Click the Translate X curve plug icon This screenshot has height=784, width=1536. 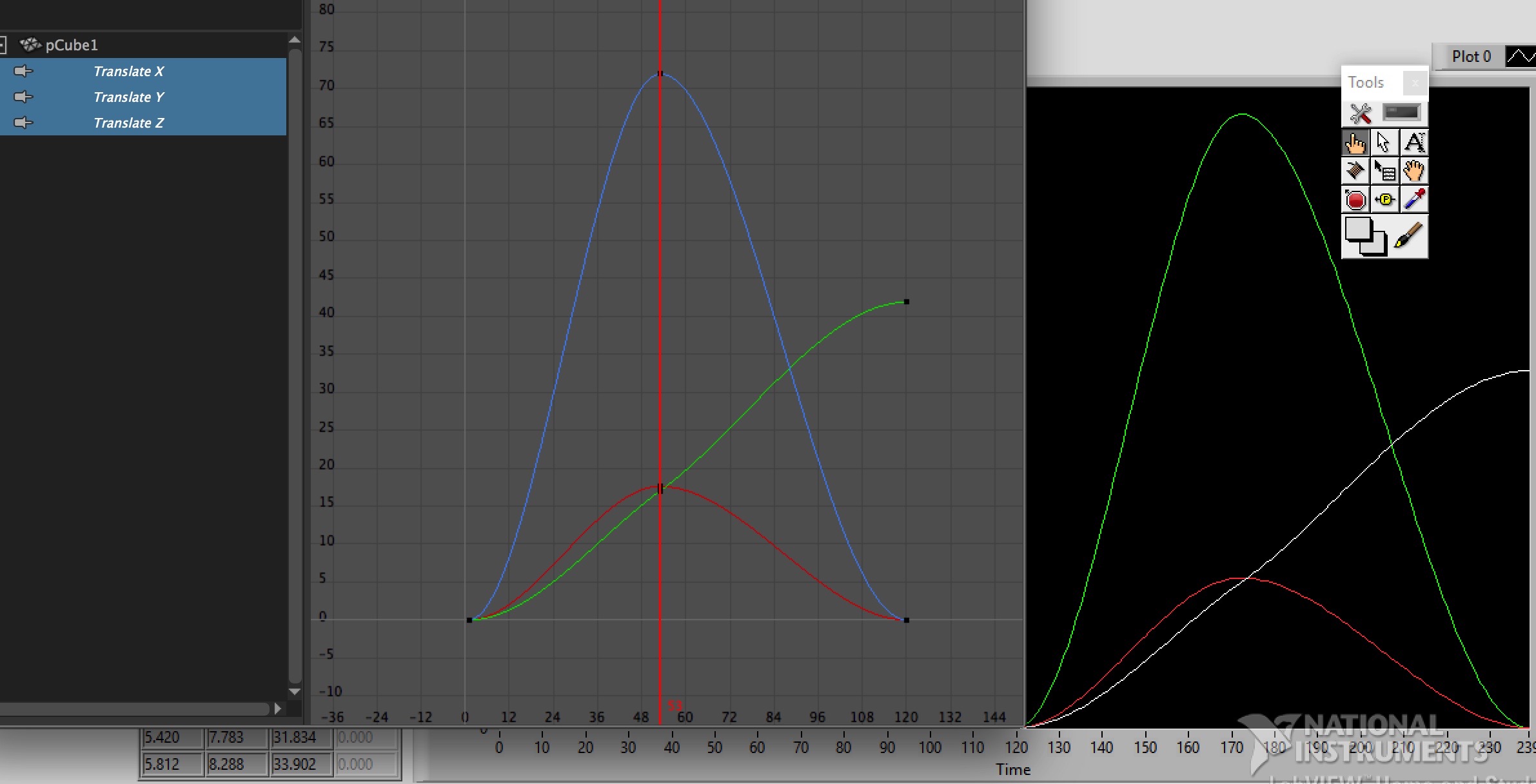(x=23, y=71)
